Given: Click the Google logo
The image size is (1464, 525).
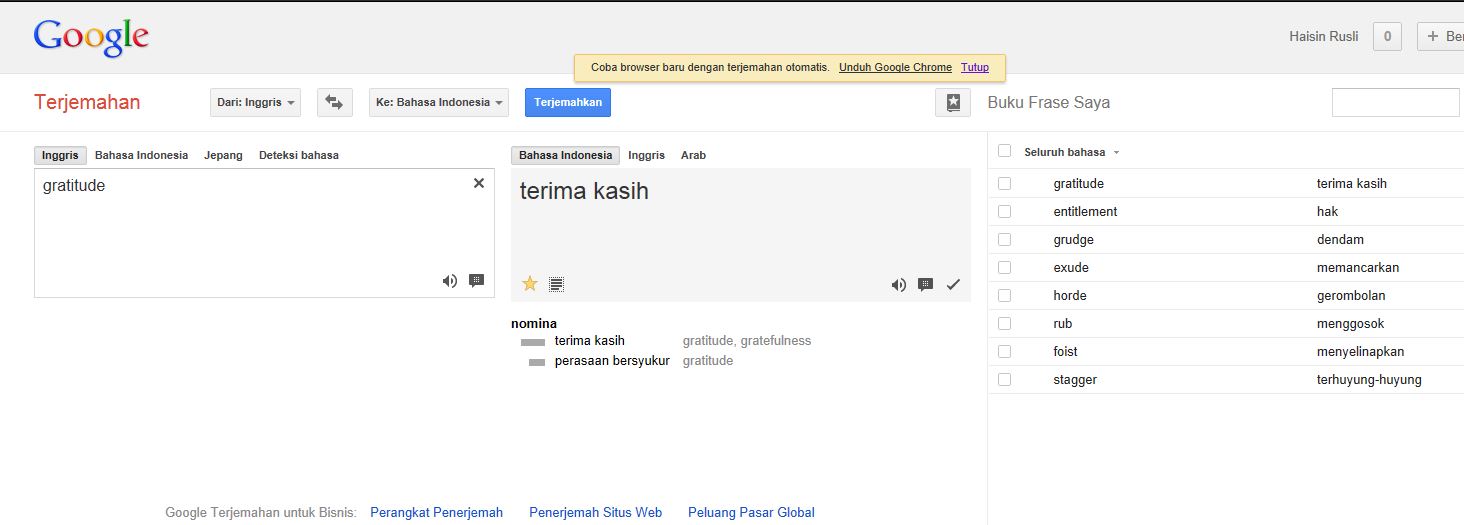Looking at the screenshot, I should (91, 37).
